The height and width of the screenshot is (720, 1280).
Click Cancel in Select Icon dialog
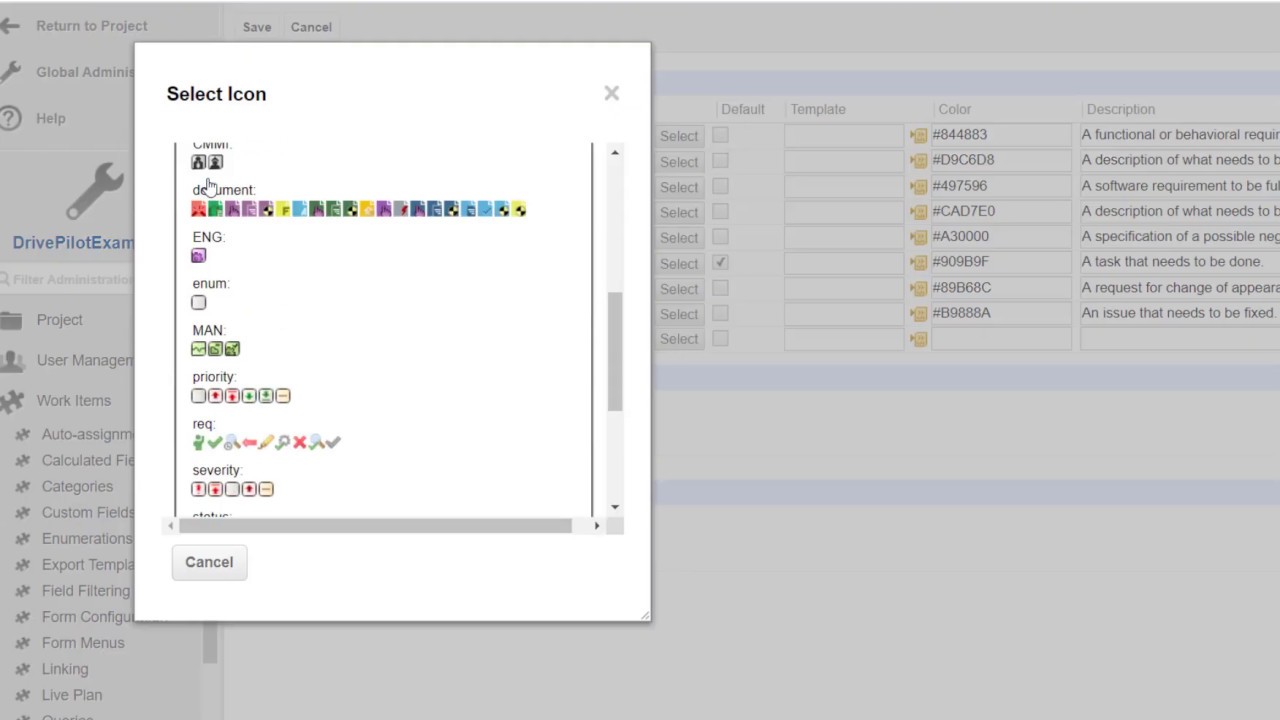tap(209, 562)
